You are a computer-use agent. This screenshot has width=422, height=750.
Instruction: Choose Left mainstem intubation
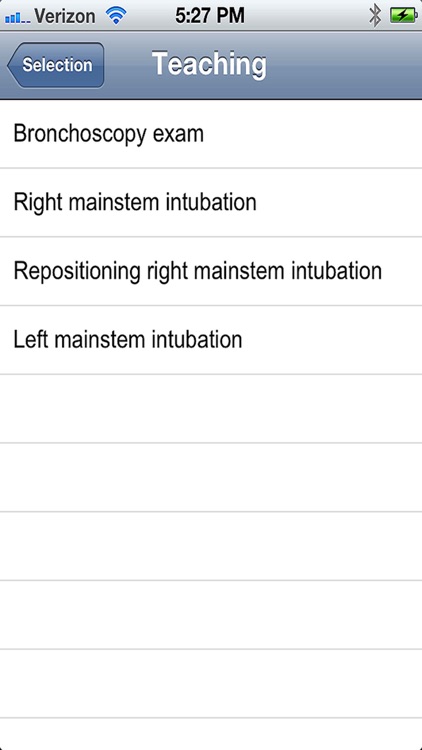(211, 340)
